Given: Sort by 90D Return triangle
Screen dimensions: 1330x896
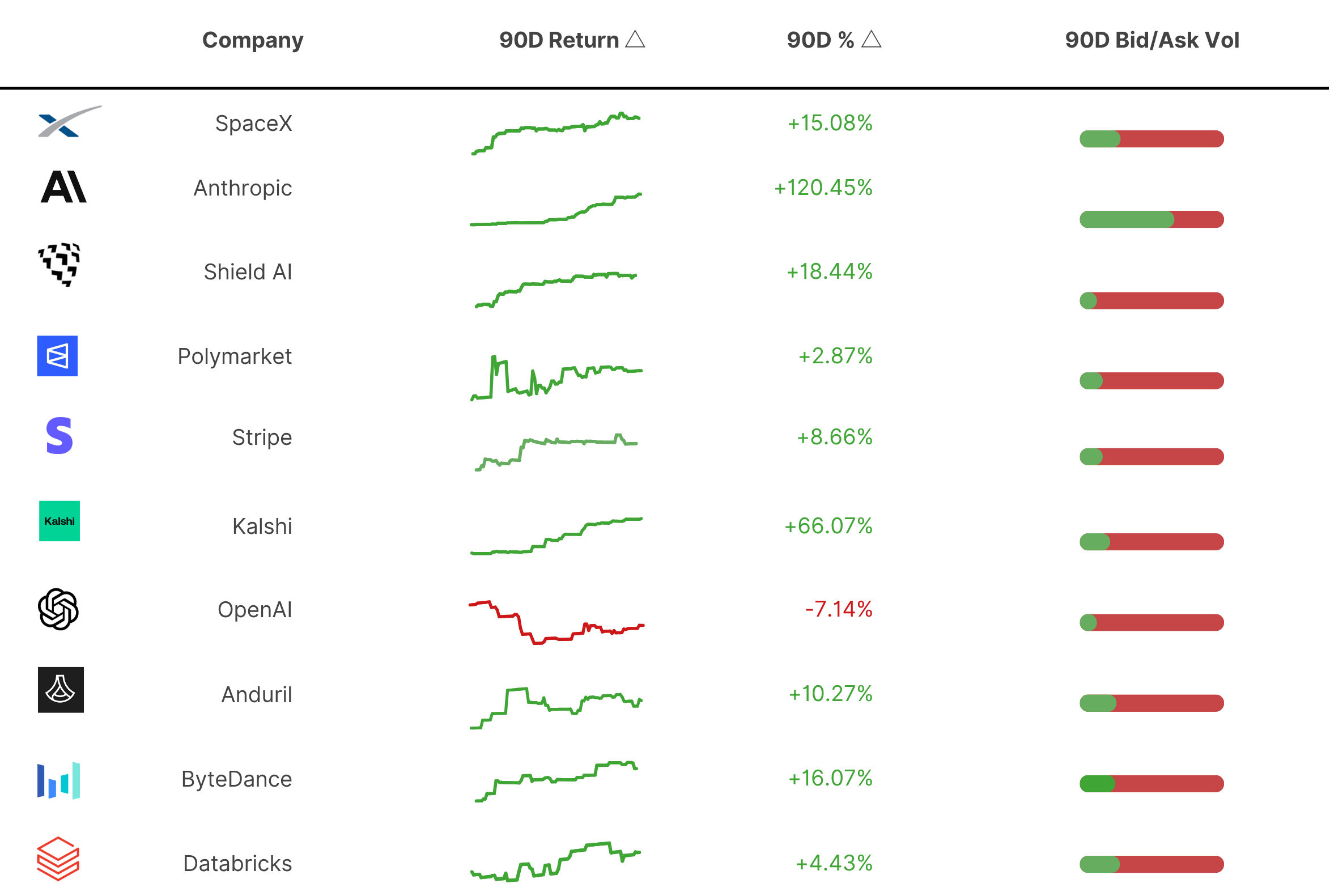Looking at the screenshot, I should 635,40.
